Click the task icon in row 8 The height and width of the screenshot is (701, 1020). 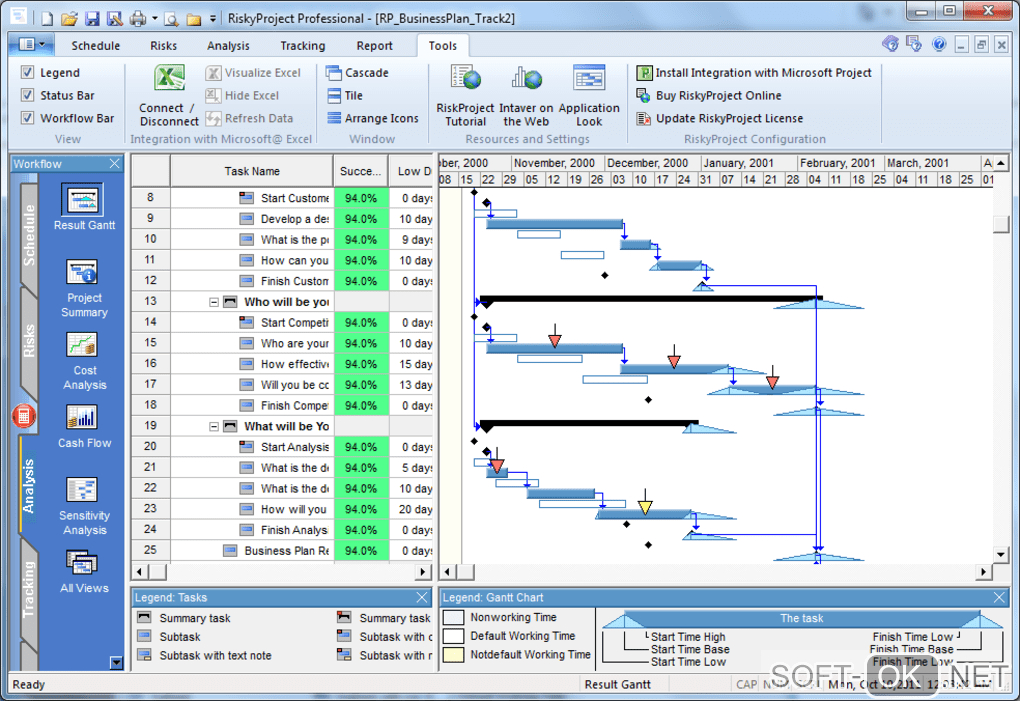[247, 198]
